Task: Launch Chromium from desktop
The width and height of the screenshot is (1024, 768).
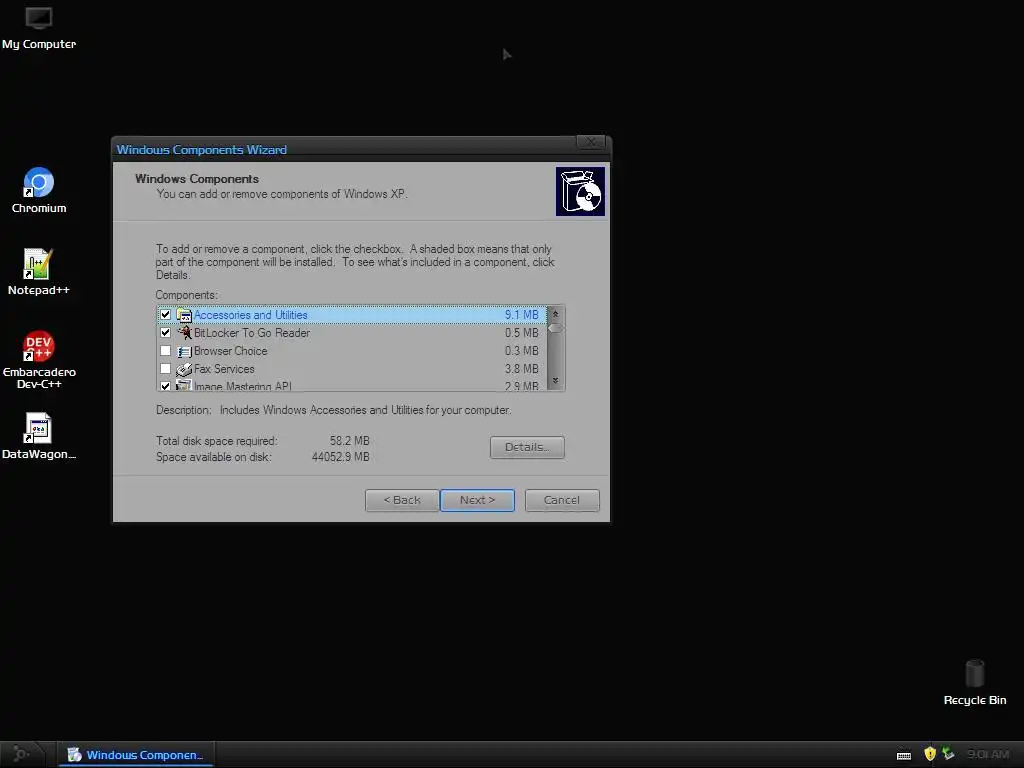Action: point(39,190)
